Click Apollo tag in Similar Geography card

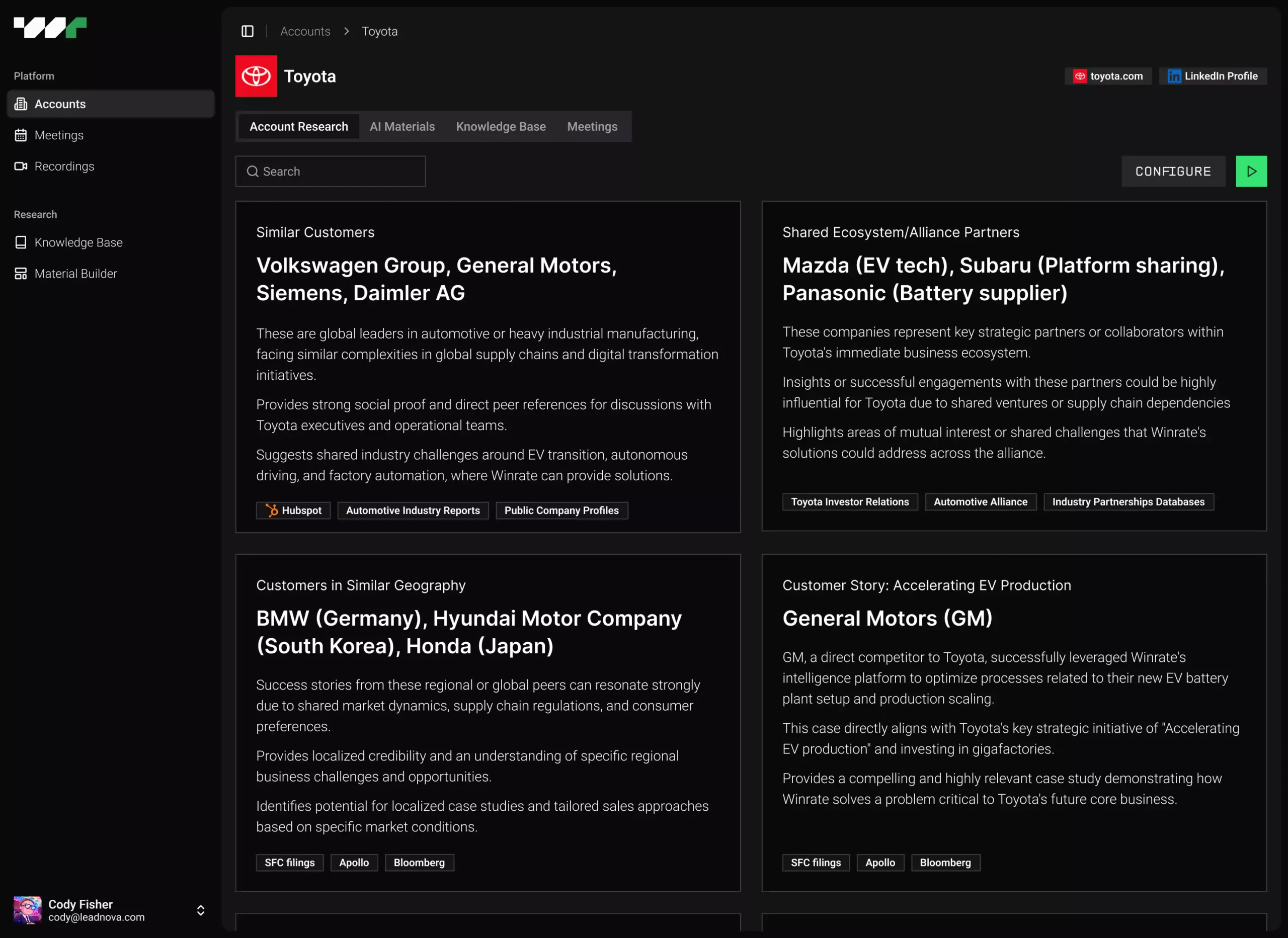click(354, 863)
